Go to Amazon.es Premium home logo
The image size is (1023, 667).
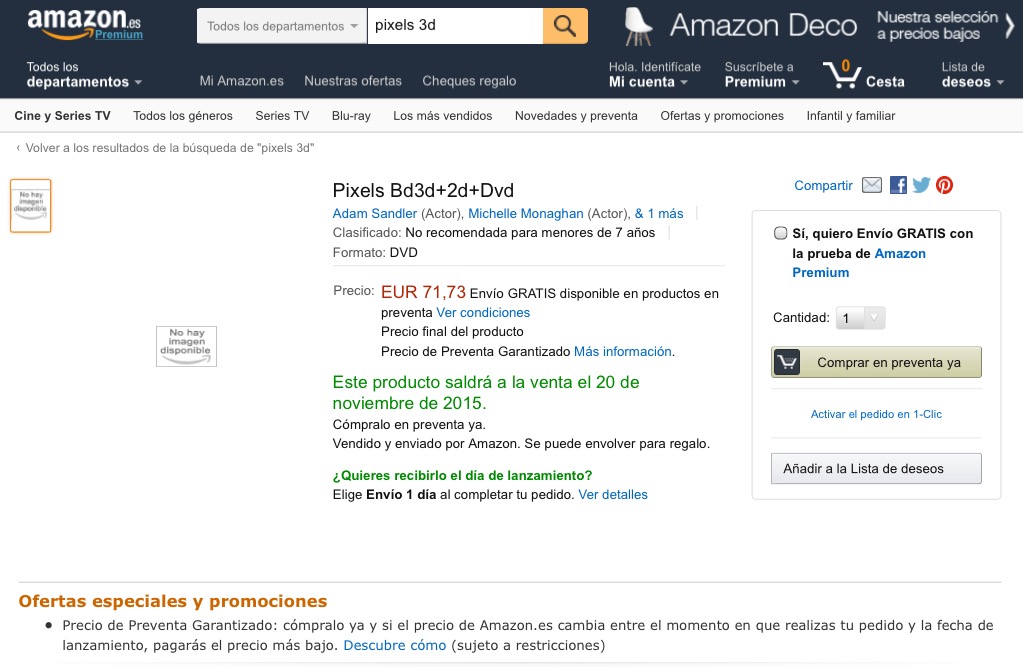coord(84,24)
